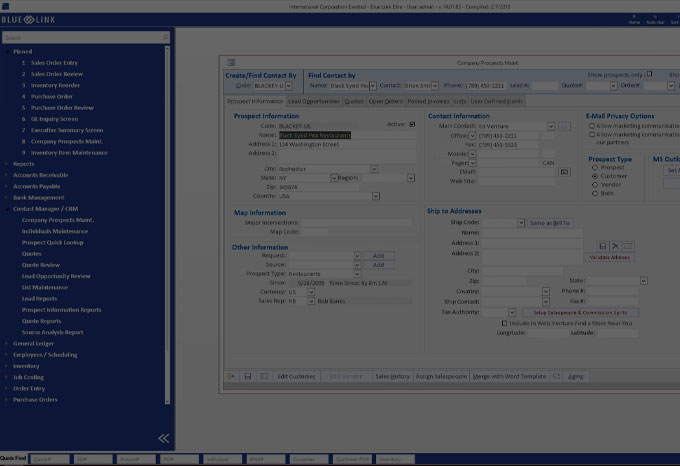The height and width of the screenshot is (466, 680).
Task: Click the Validate Address button
Action: point(610,257)
